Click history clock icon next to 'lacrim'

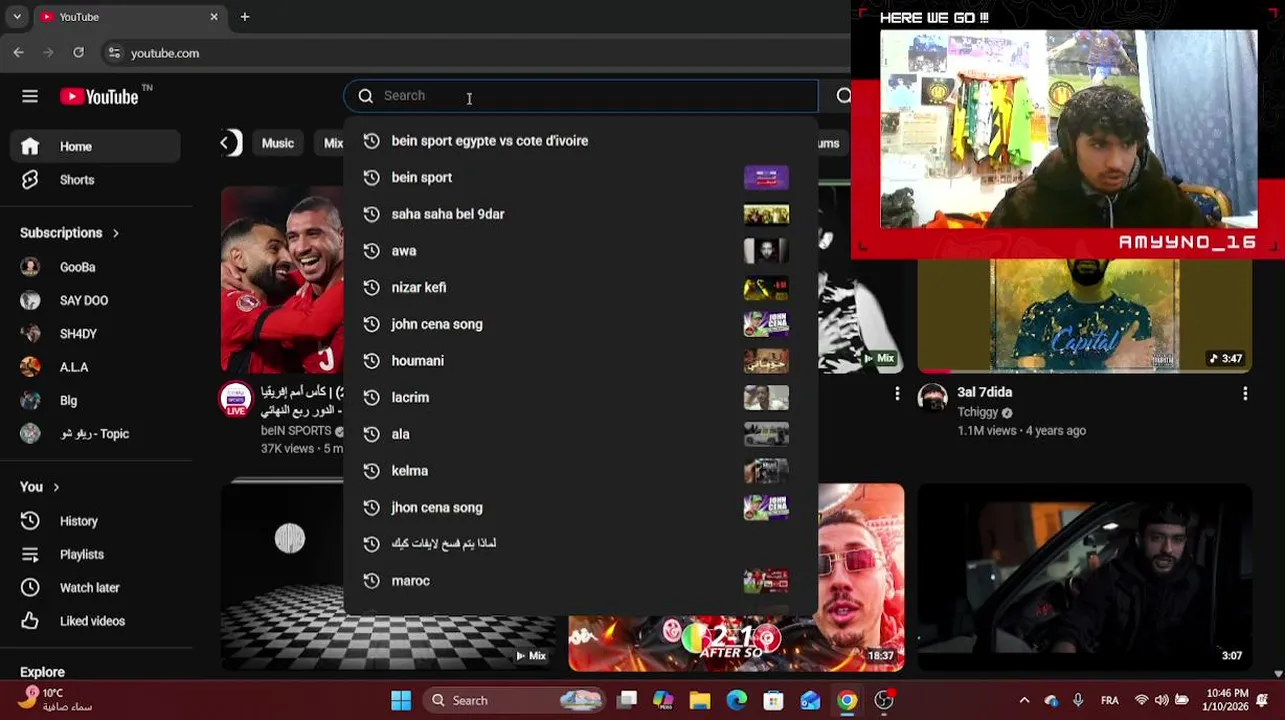(371, 398)
